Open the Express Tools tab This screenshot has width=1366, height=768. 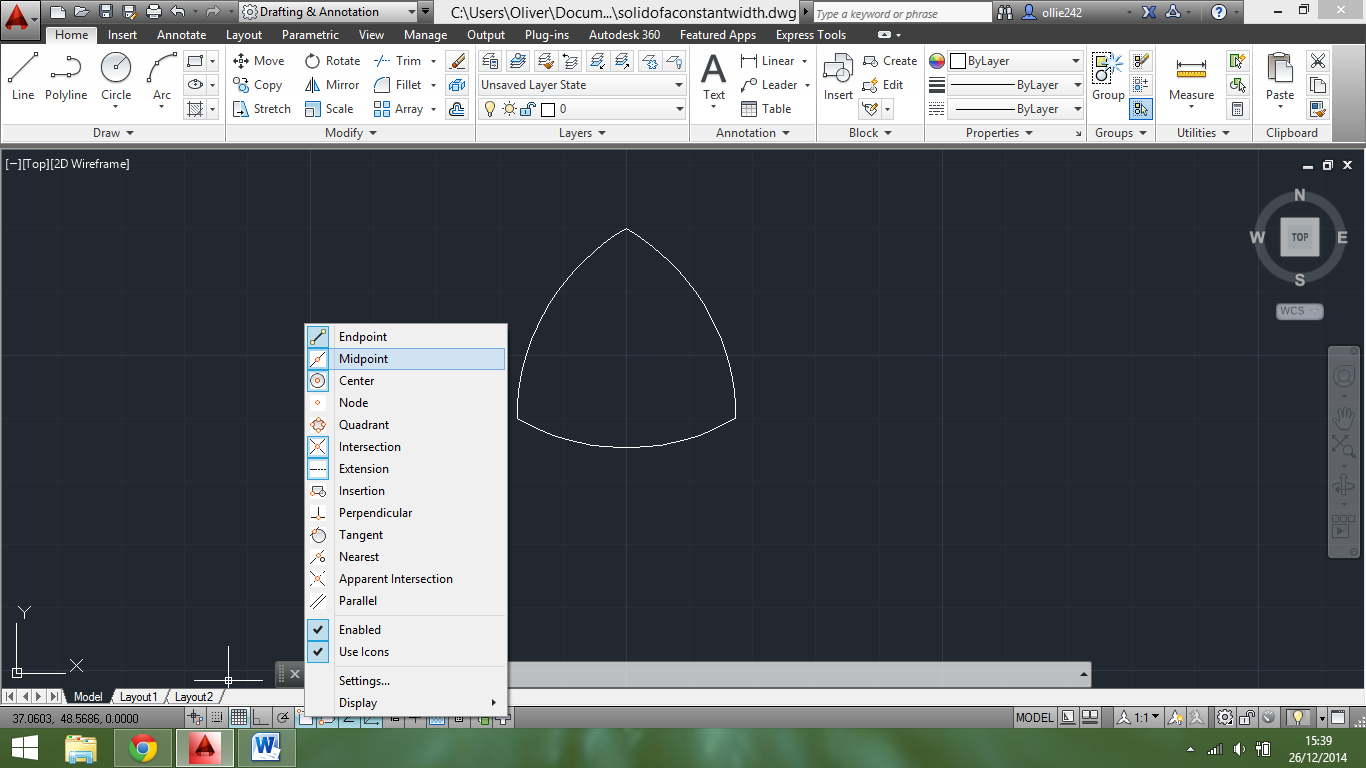[x=810, y=35]
